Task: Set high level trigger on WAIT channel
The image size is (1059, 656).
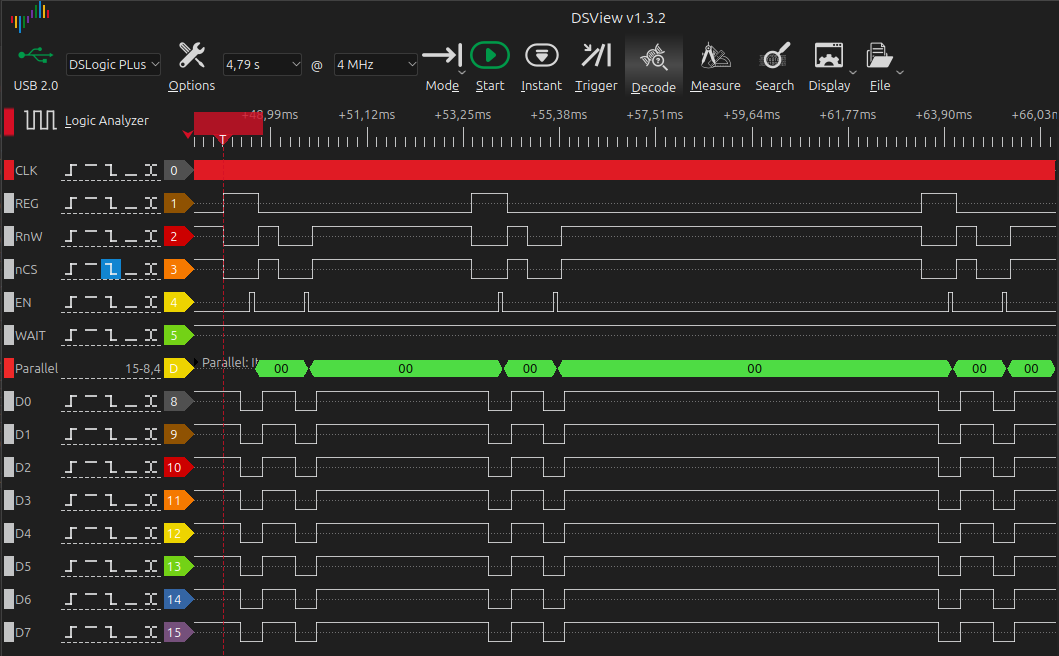Action: click(90, 335)
